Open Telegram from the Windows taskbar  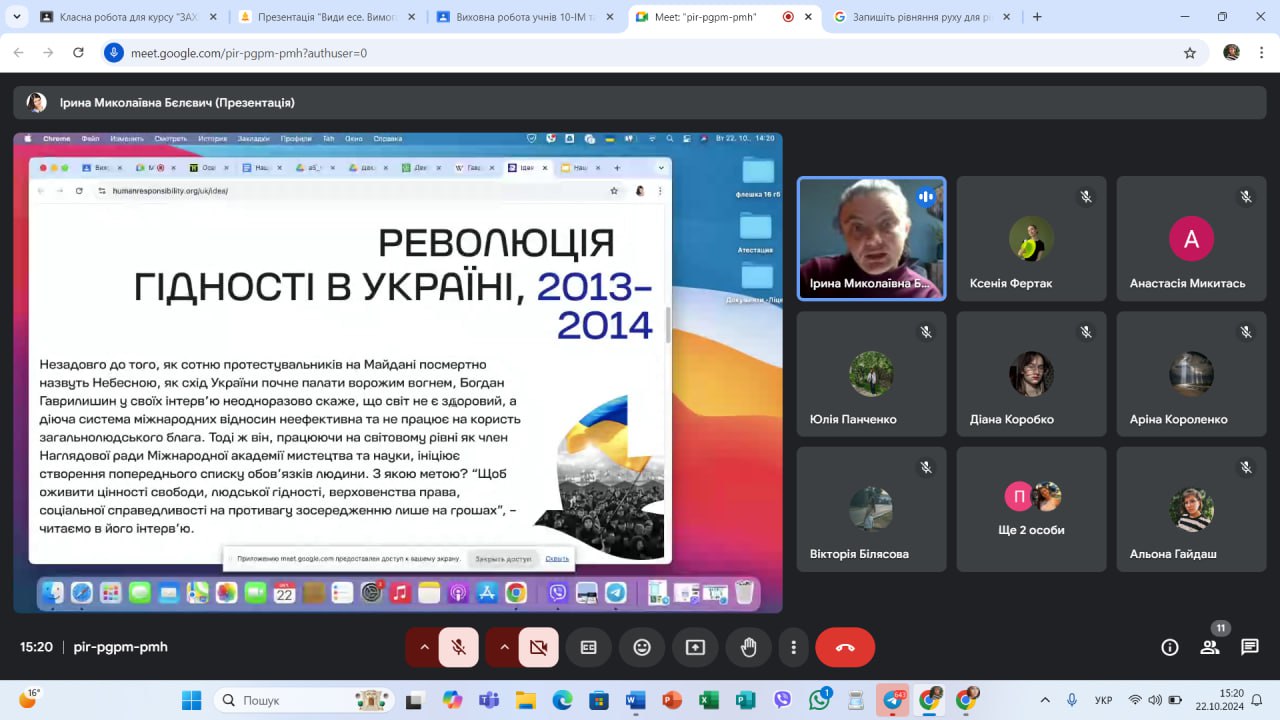pos(892,700)
